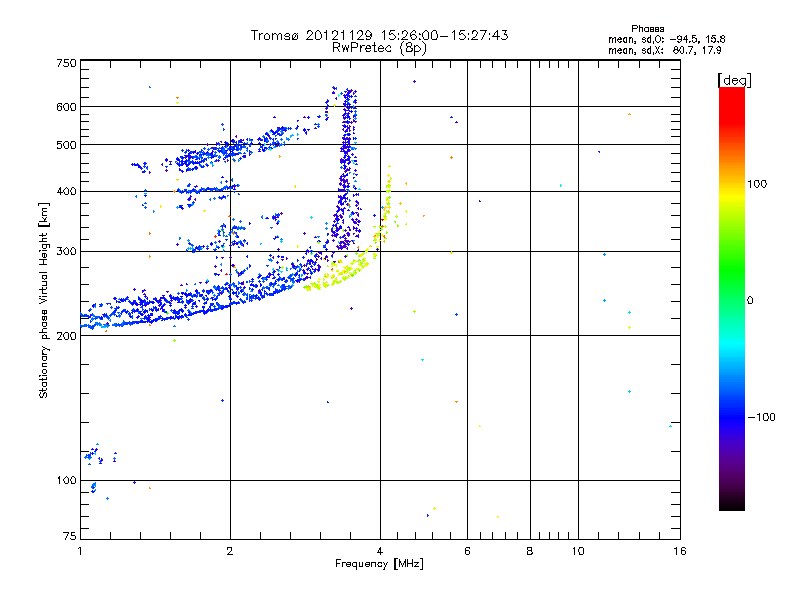
Task: Click the 750 height tick label
Action: [x=66, y=63]
